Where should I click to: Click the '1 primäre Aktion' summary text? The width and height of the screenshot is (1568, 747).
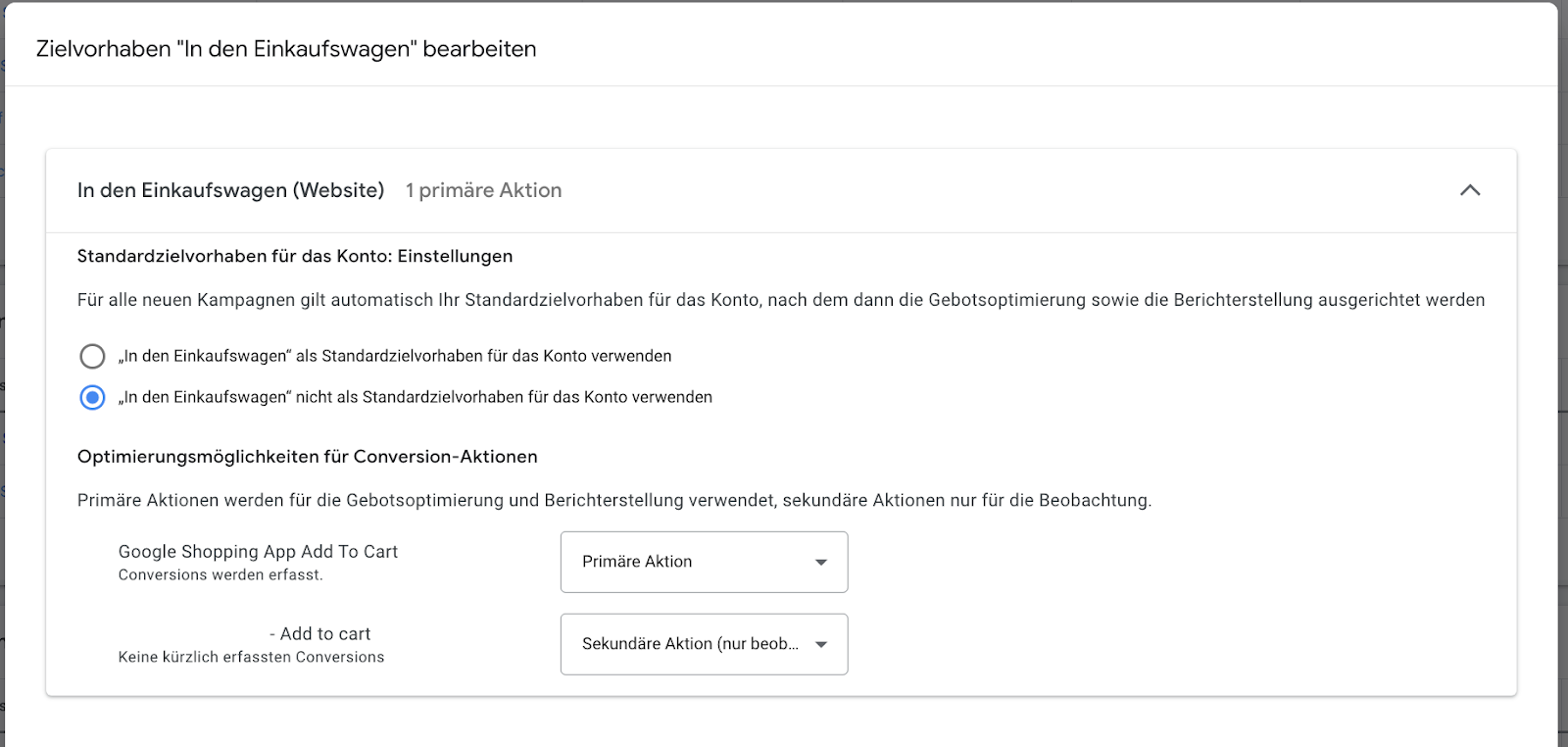click(x=484, y=190)
